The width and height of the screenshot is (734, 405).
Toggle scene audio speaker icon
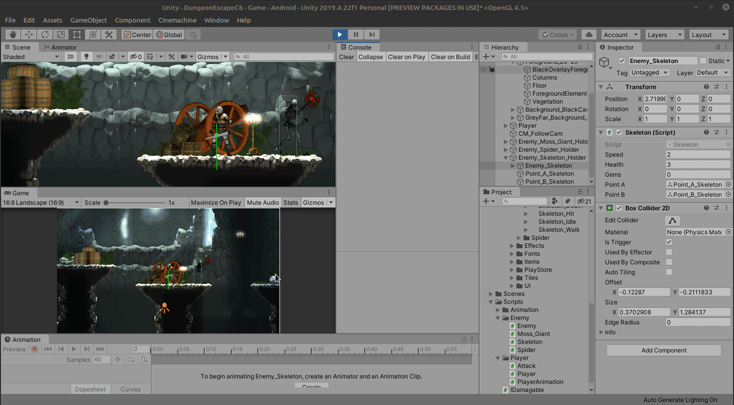tap(99, 57)
